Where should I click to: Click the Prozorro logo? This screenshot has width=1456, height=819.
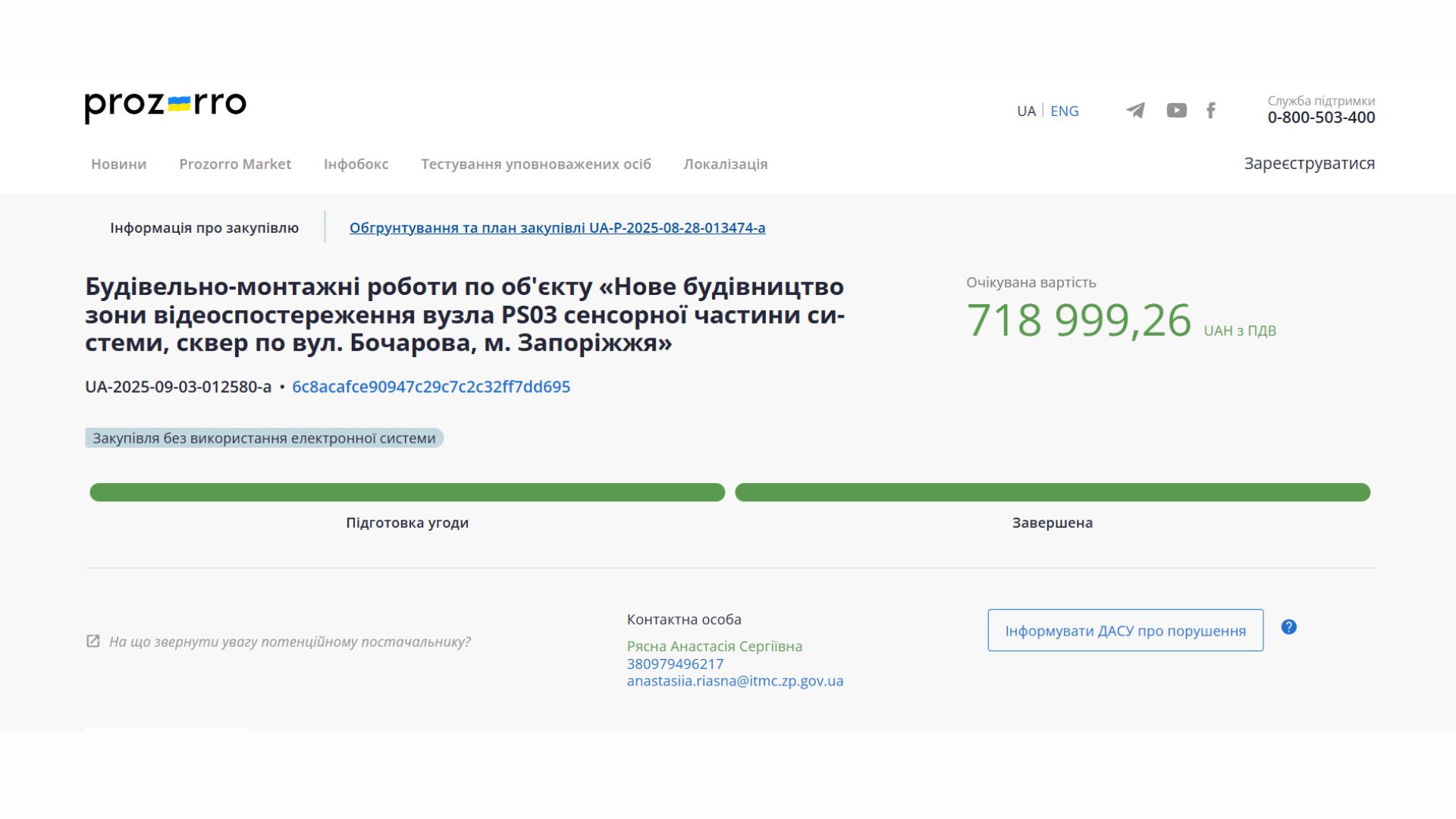[165, 106]
